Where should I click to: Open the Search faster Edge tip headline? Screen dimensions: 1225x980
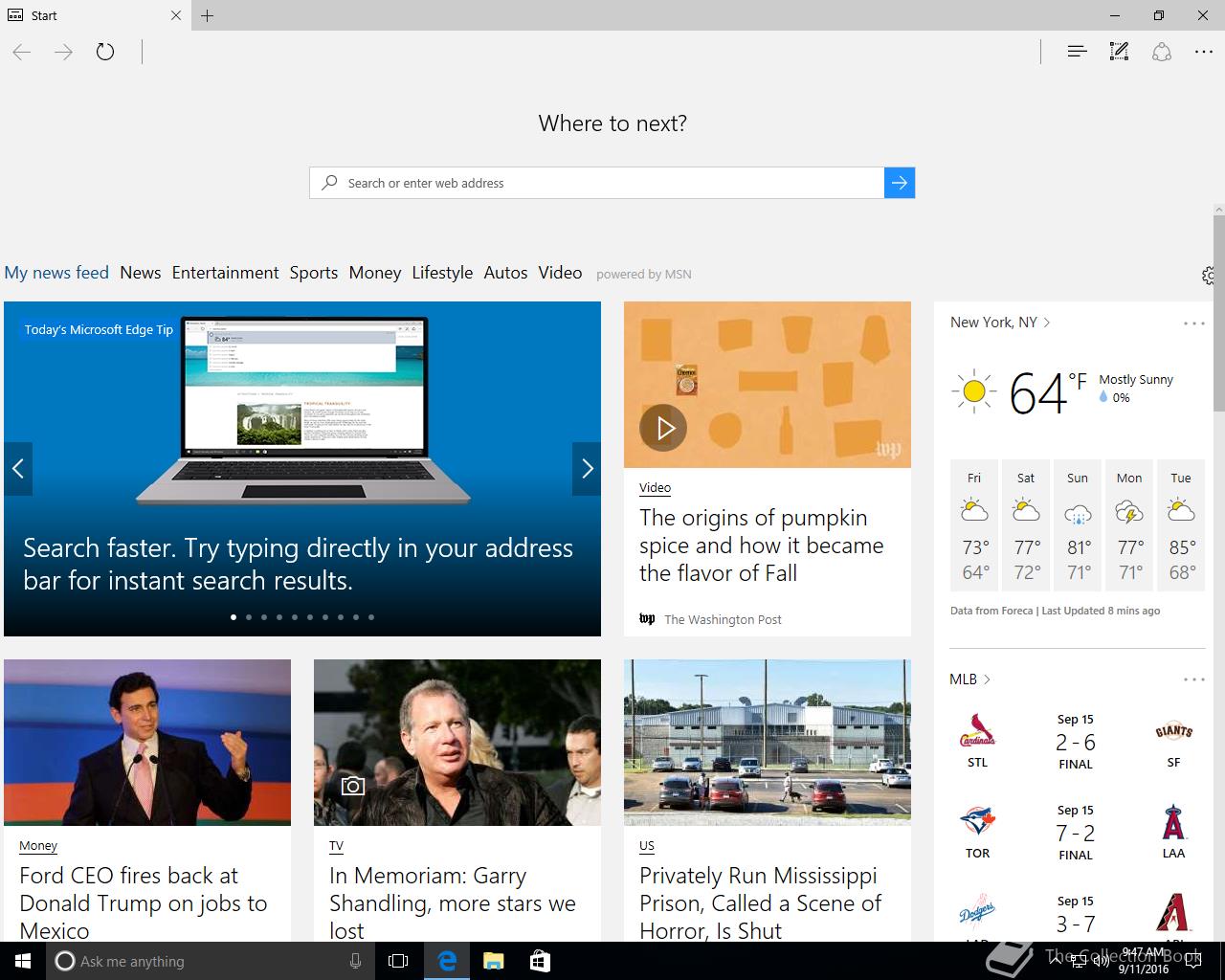(298, 564)
